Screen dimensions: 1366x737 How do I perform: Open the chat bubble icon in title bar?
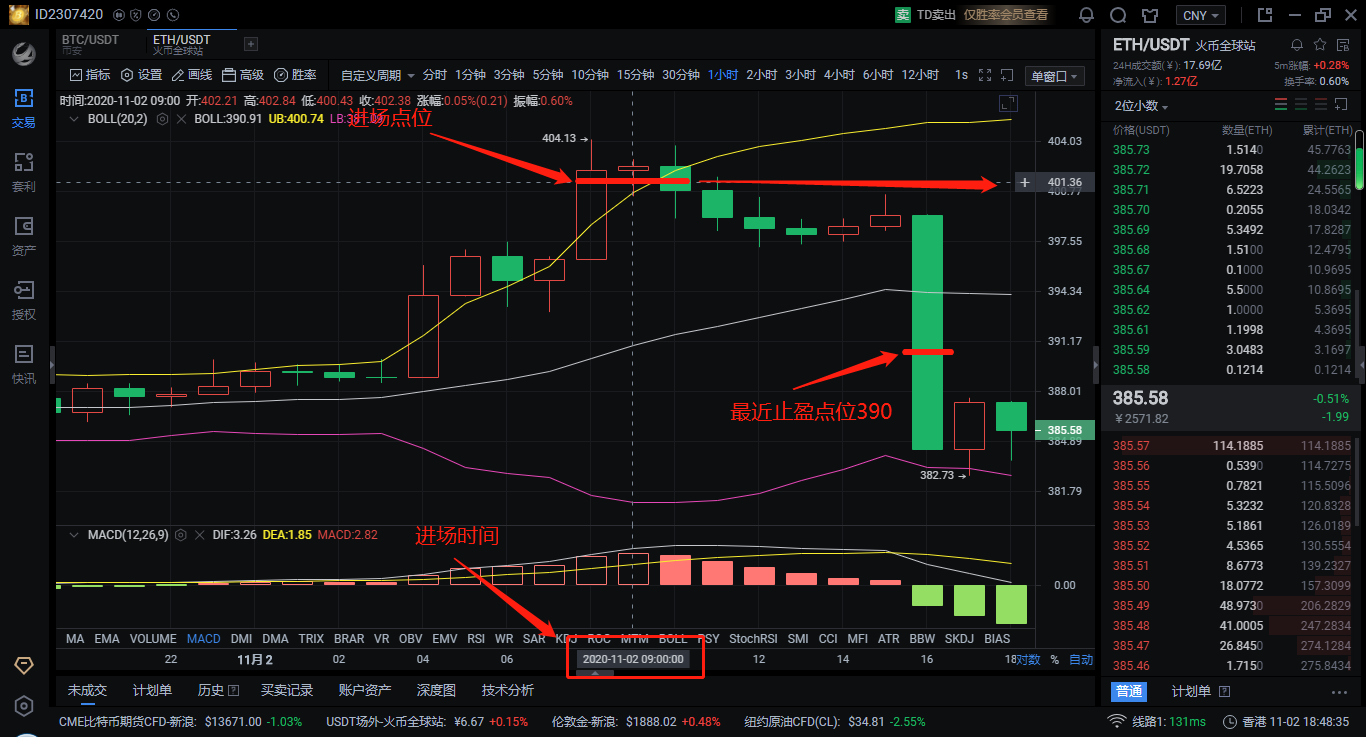[1118, 15]
